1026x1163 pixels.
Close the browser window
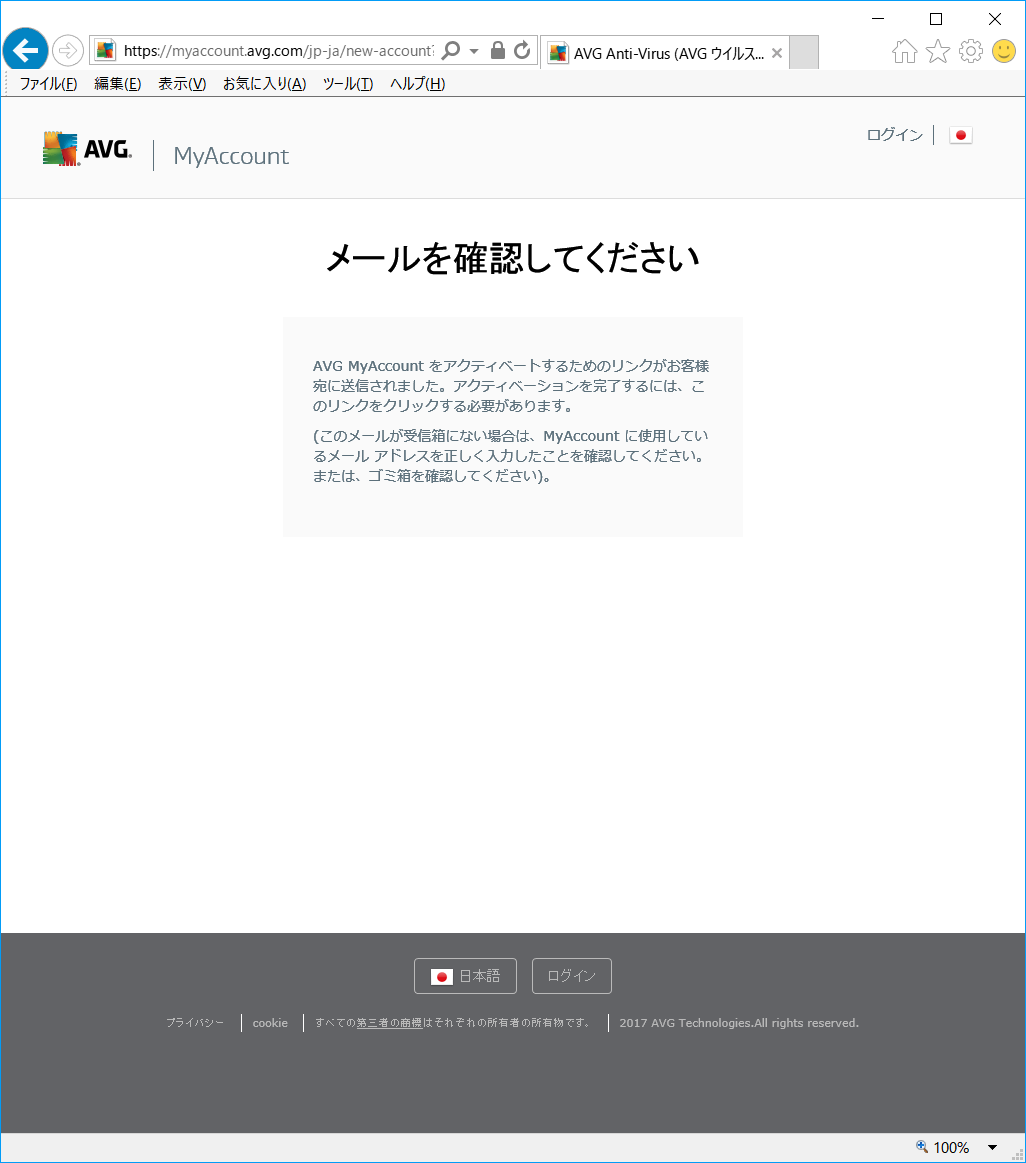pos(995,19)
